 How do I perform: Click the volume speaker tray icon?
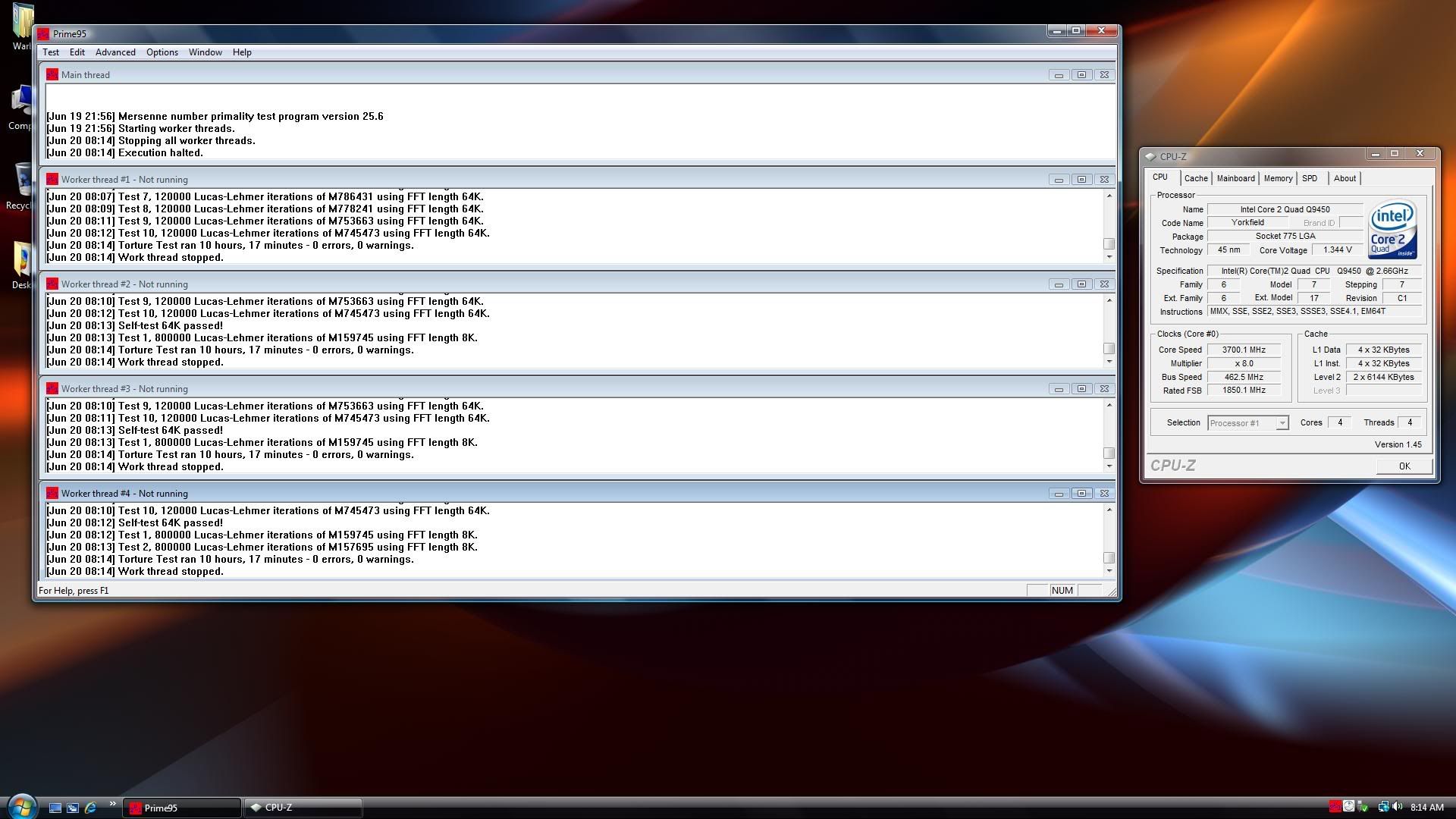tap(1397, 807)
